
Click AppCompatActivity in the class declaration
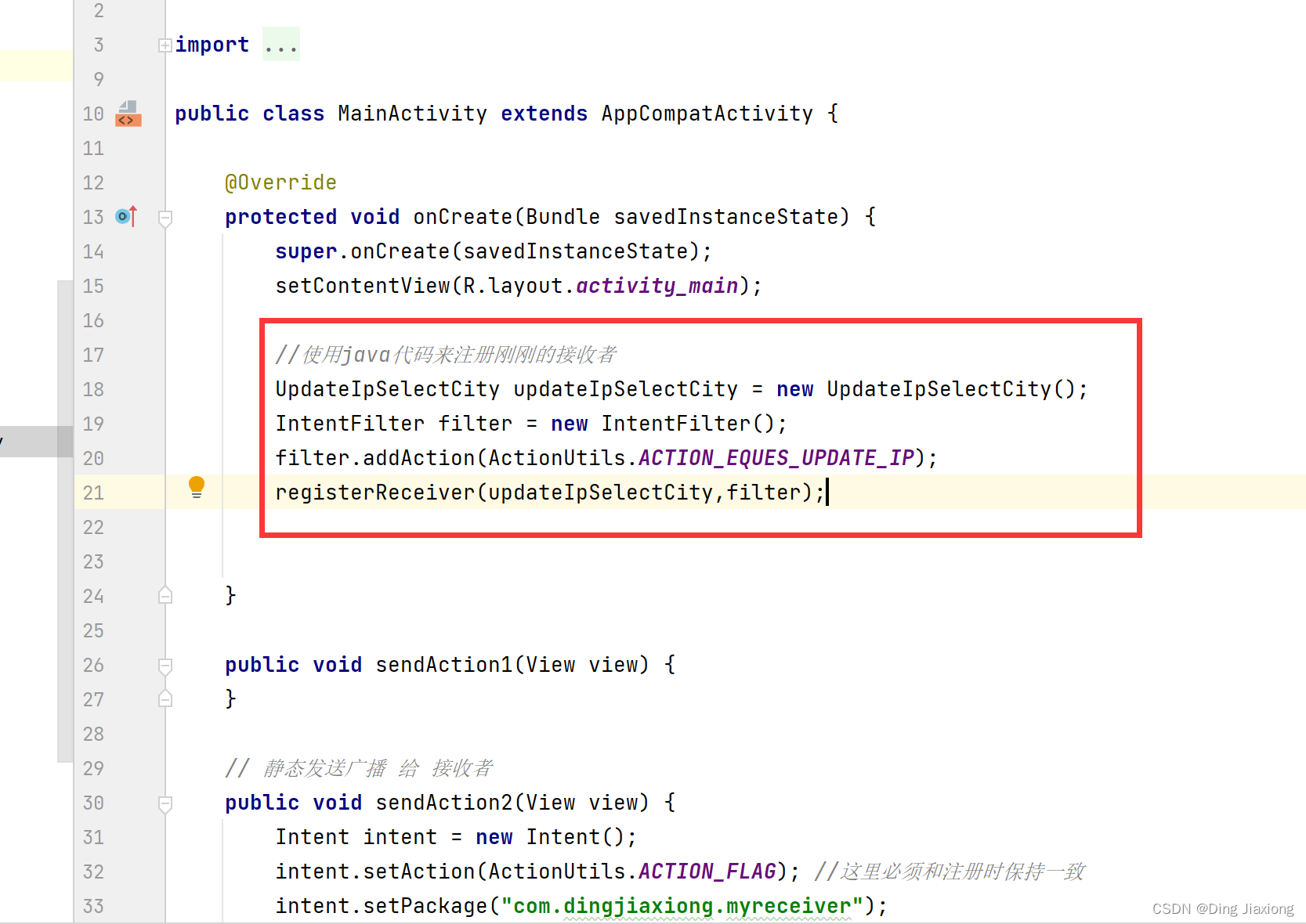pos(707,114)
